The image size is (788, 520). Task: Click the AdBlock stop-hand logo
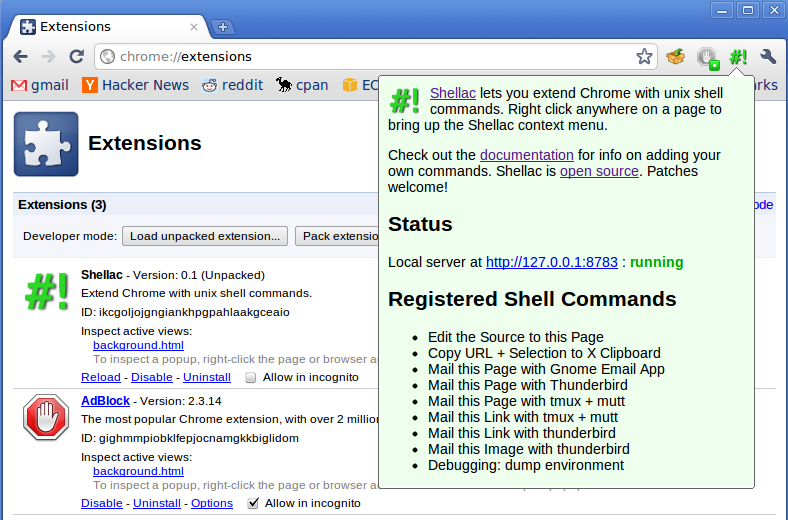pyautogui.click(x=46, y=418)
